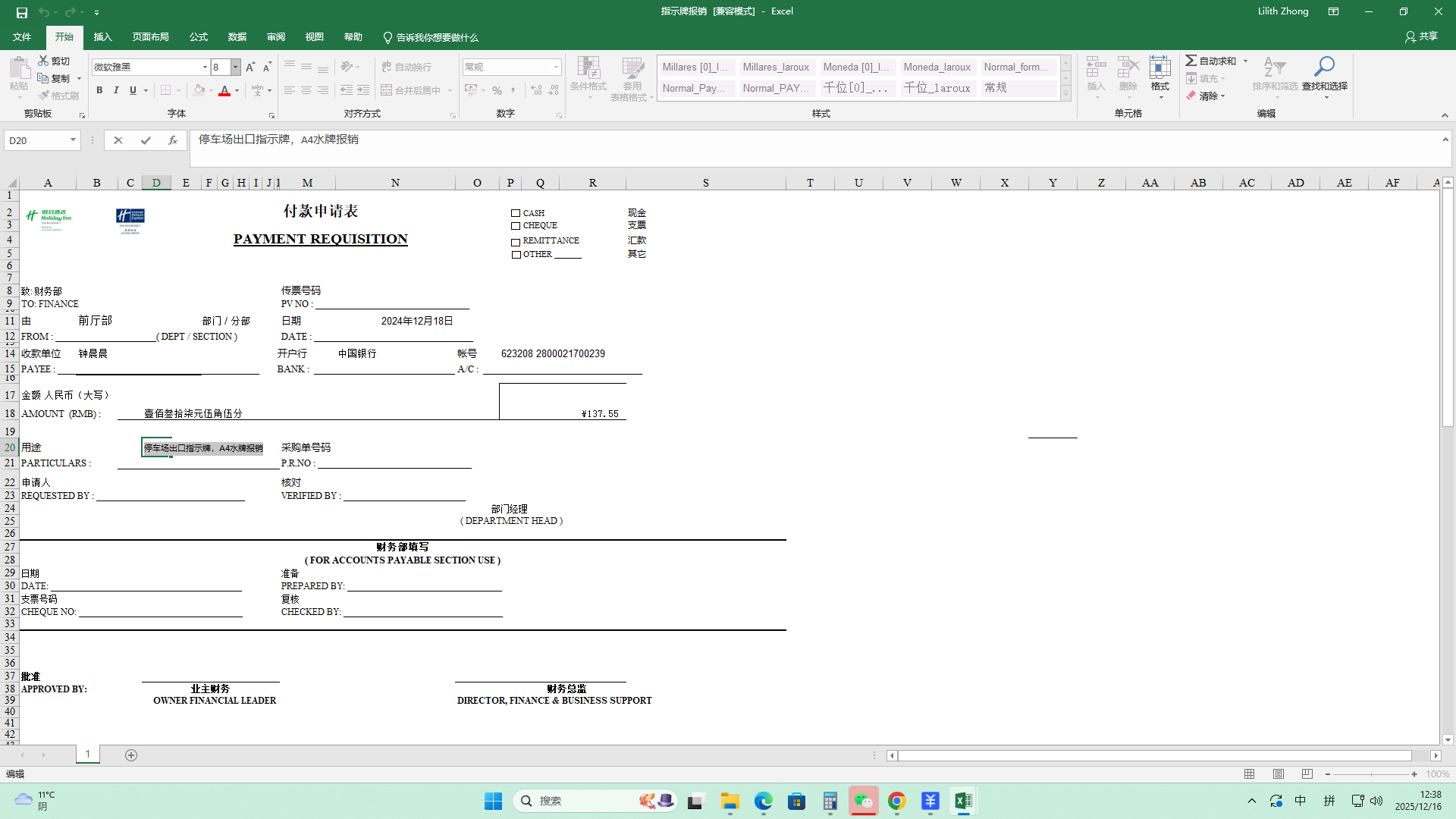
Task: Click the Bold formatting icon
Action: point(99,90)
